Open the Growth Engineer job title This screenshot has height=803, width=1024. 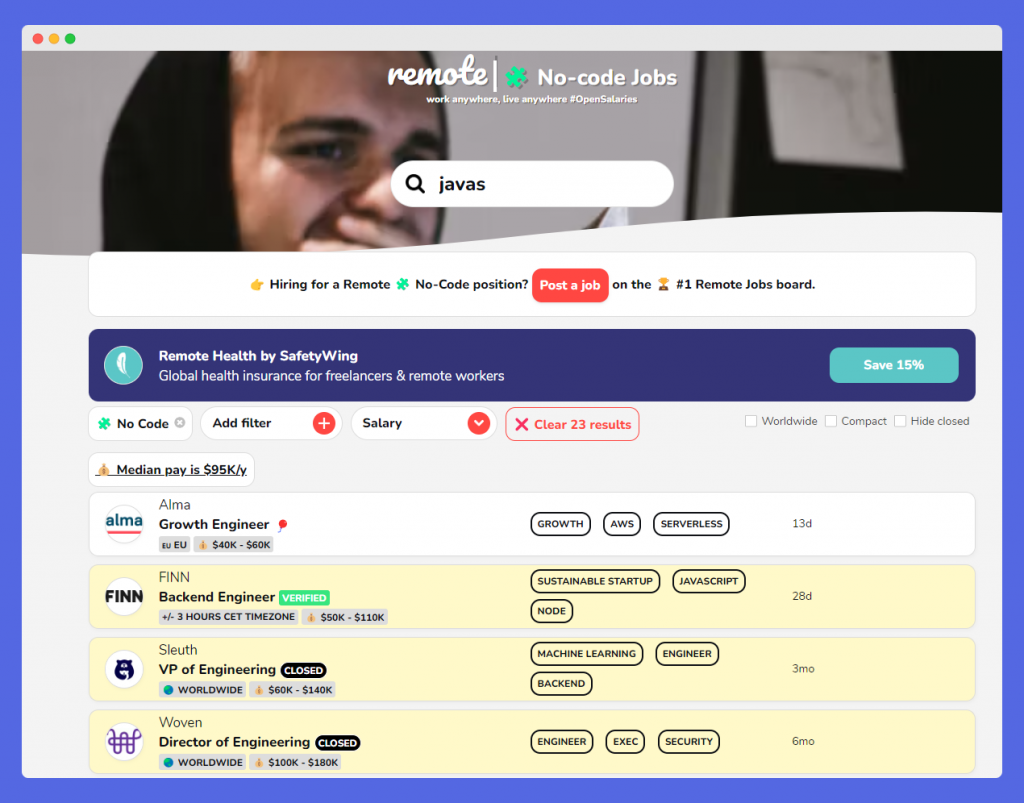pos(214,524)
